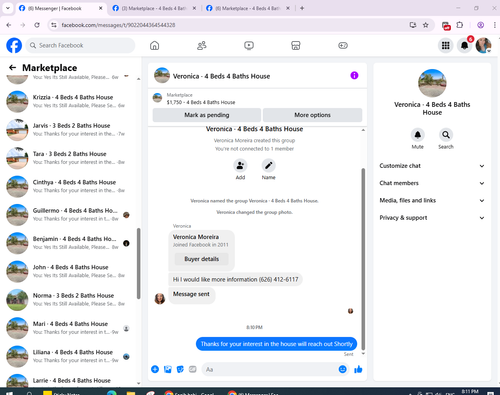Image resolution: width=500 pixels, height=395 pixels.
Task: Click More options button
Action: click(312, 115)
